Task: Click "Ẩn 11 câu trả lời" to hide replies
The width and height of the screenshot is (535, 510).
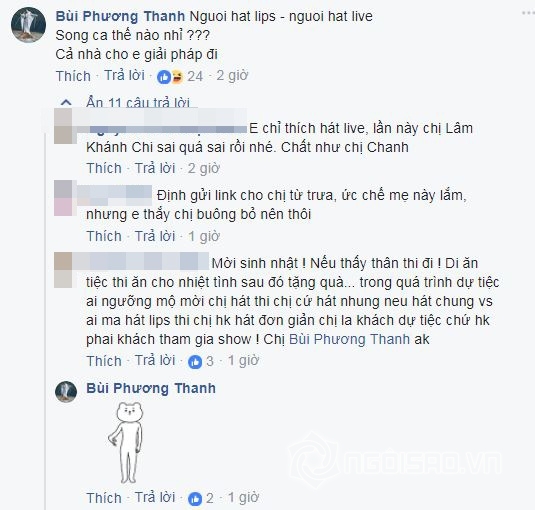Action: coord(138,102)
